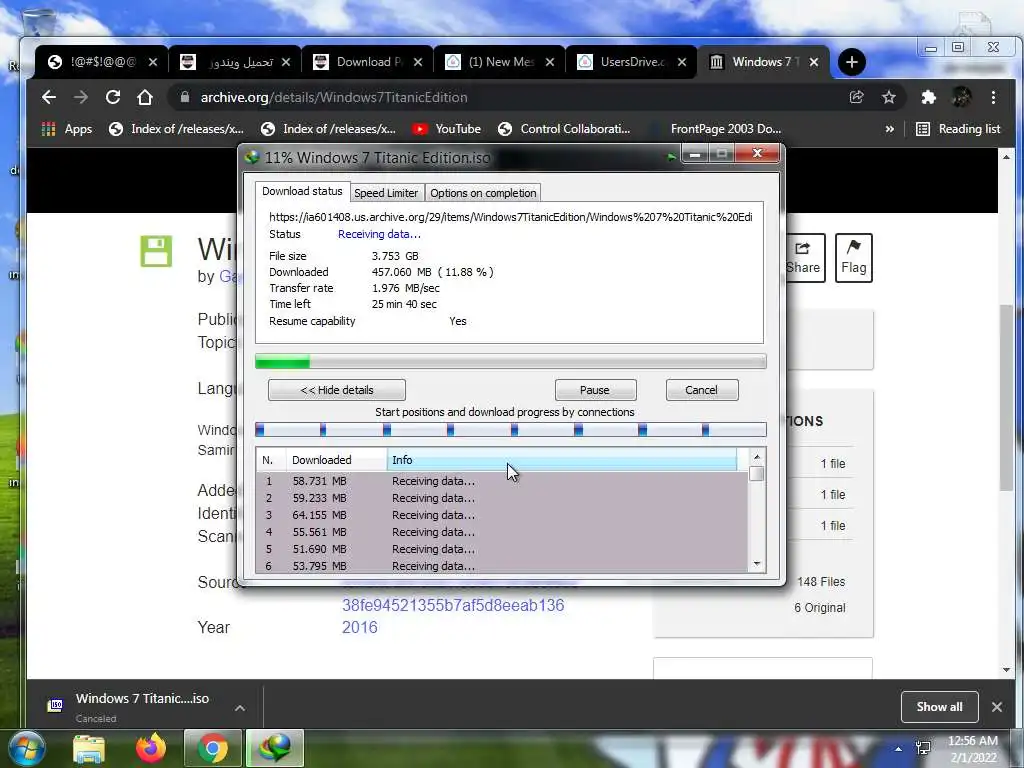Screen dimensions: 1024x768
Task: Expand hidden bookmarks chevron
Action: click(x=889, y=129)
